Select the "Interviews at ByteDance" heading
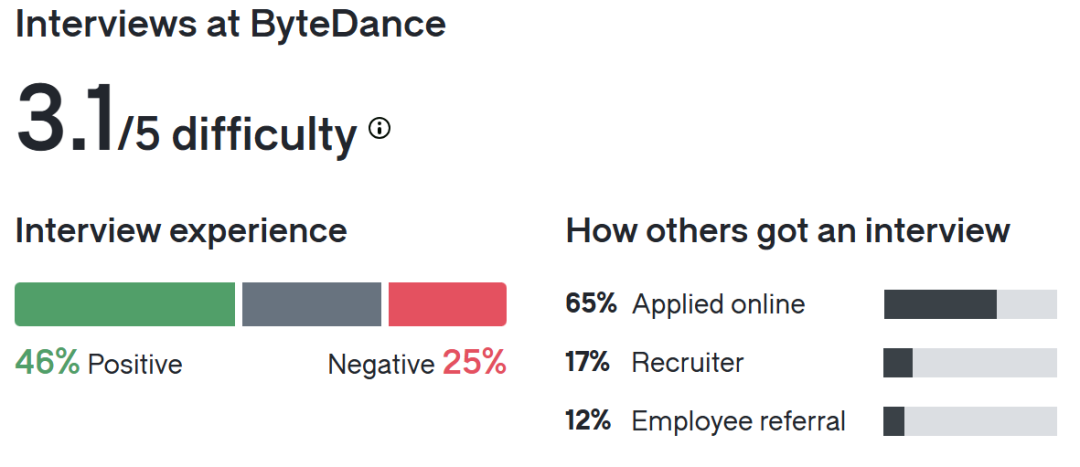The image size is (1080, 467). [231, 24]
